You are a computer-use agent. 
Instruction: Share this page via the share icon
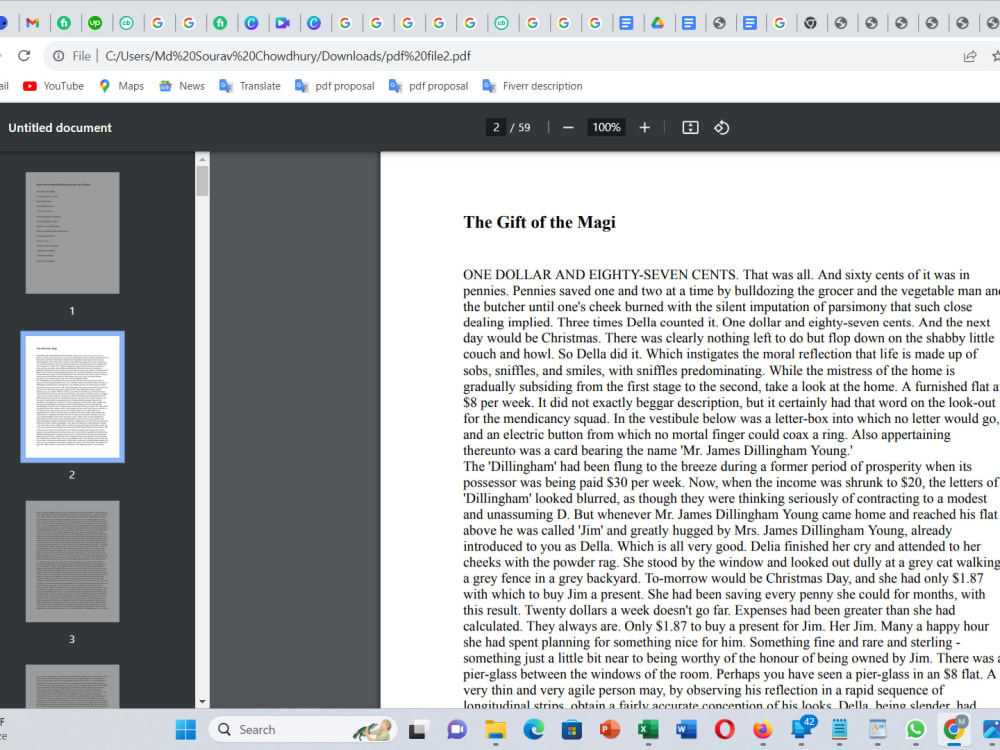[x=969, y=56]
